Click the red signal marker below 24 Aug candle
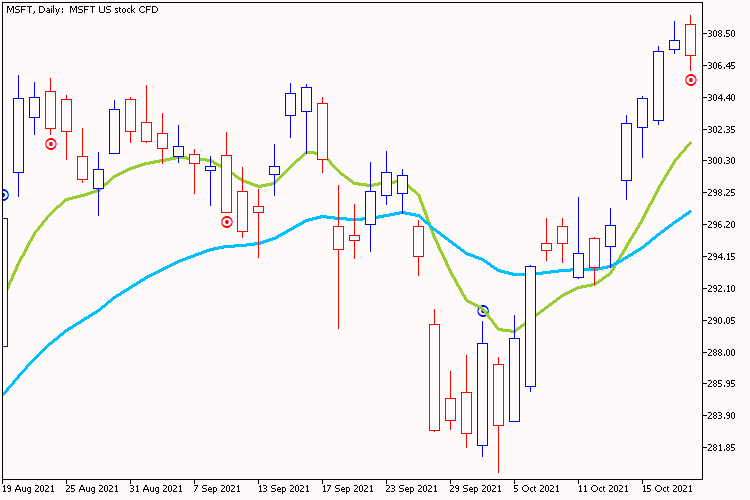Screen dimensions: 750x500 [x=51, y=144]
